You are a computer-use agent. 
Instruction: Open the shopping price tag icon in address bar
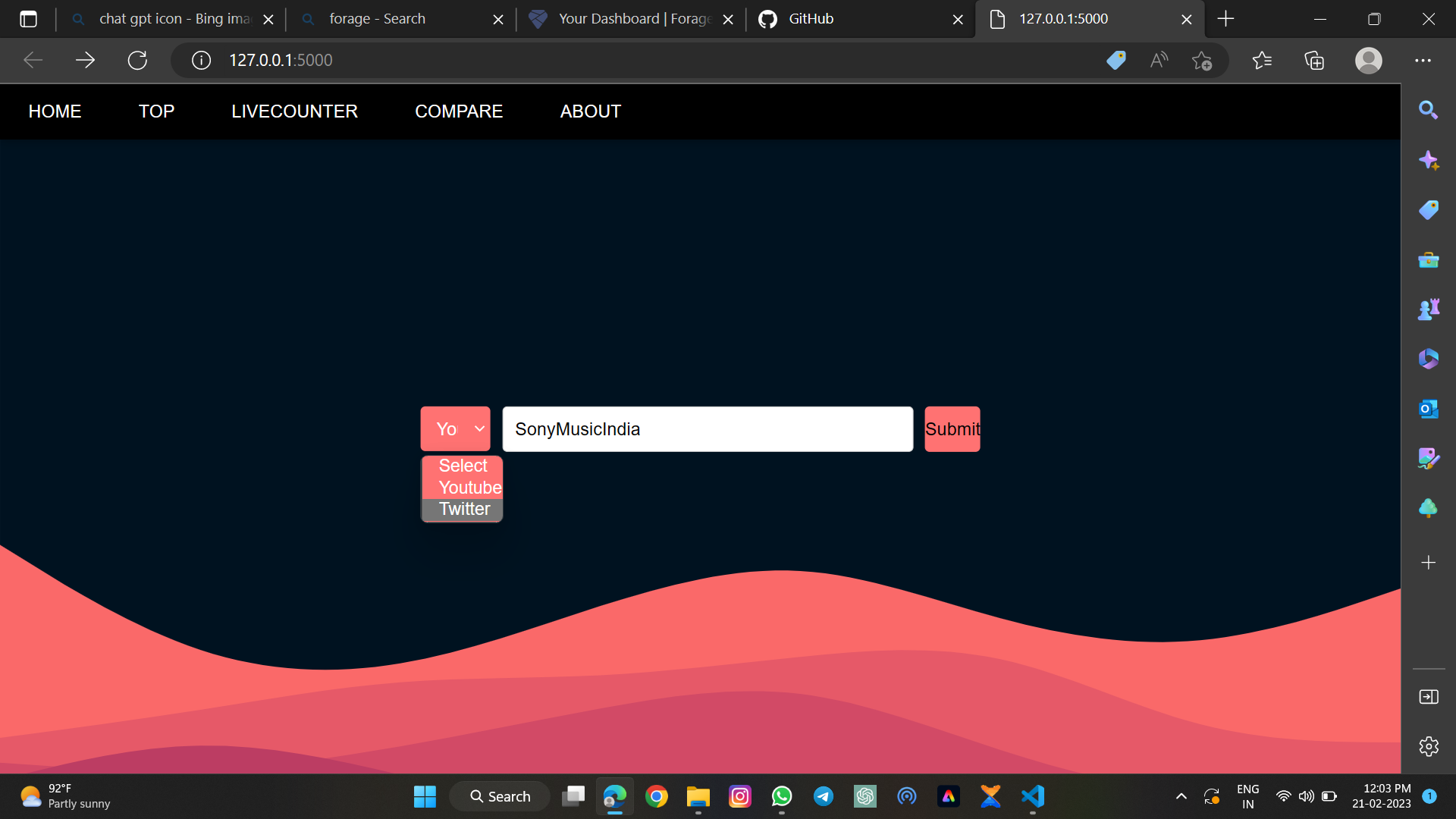(1116, 60)
